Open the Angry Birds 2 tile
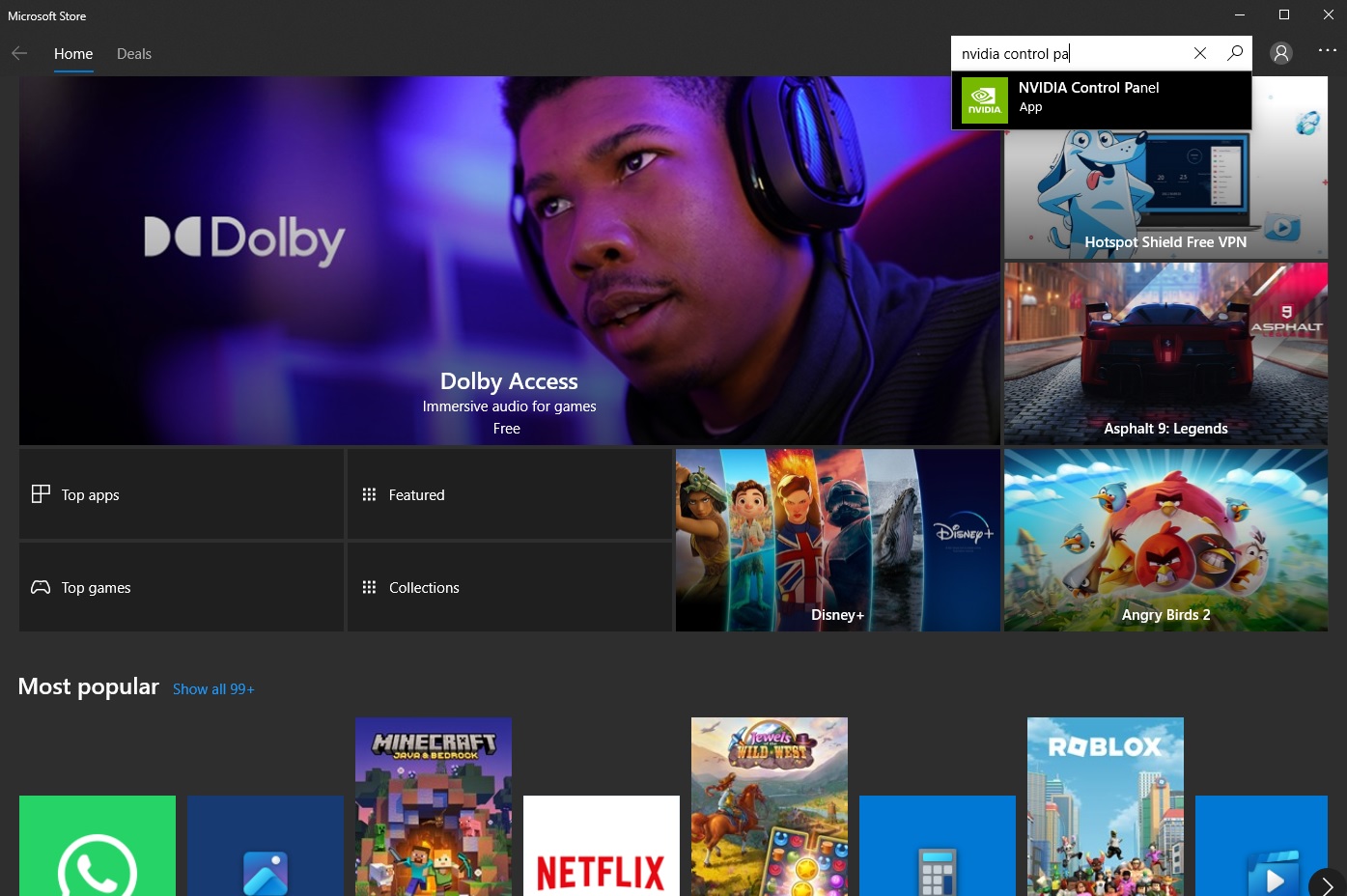The image size is (1347, 896). [1165, 540]
